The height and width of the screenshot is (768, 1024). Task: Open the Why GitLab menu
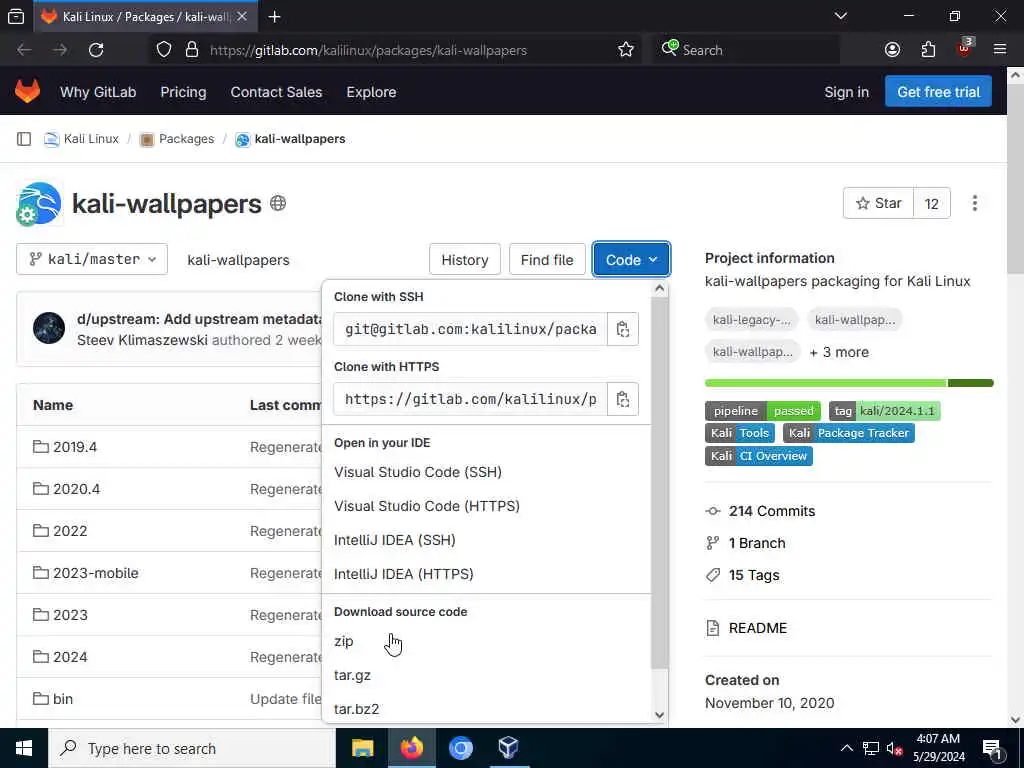(x=98, y=92)
